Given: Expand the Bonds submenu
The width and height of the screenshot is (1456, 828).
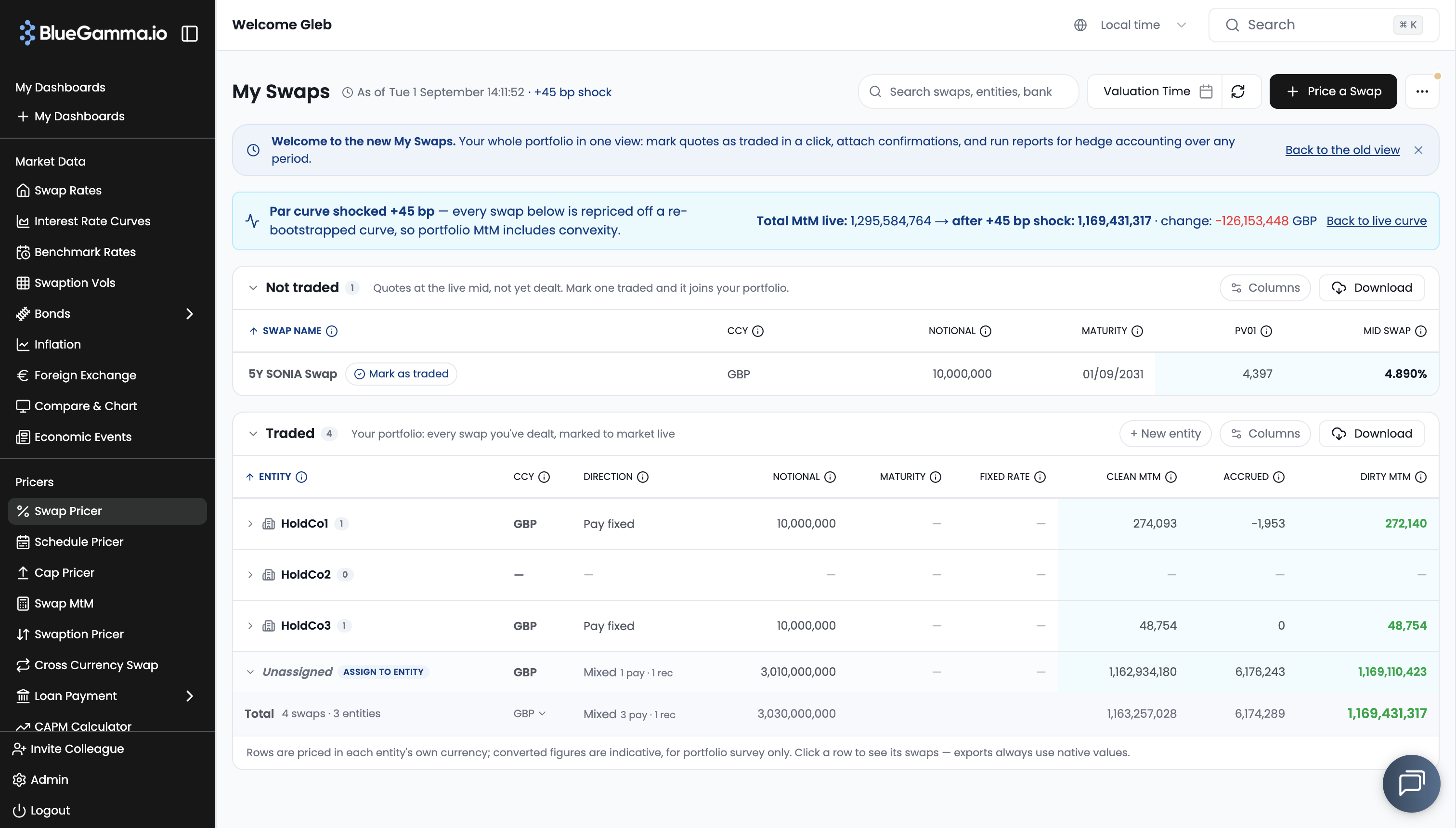Looking at the screenshot, I should point(189,314).
